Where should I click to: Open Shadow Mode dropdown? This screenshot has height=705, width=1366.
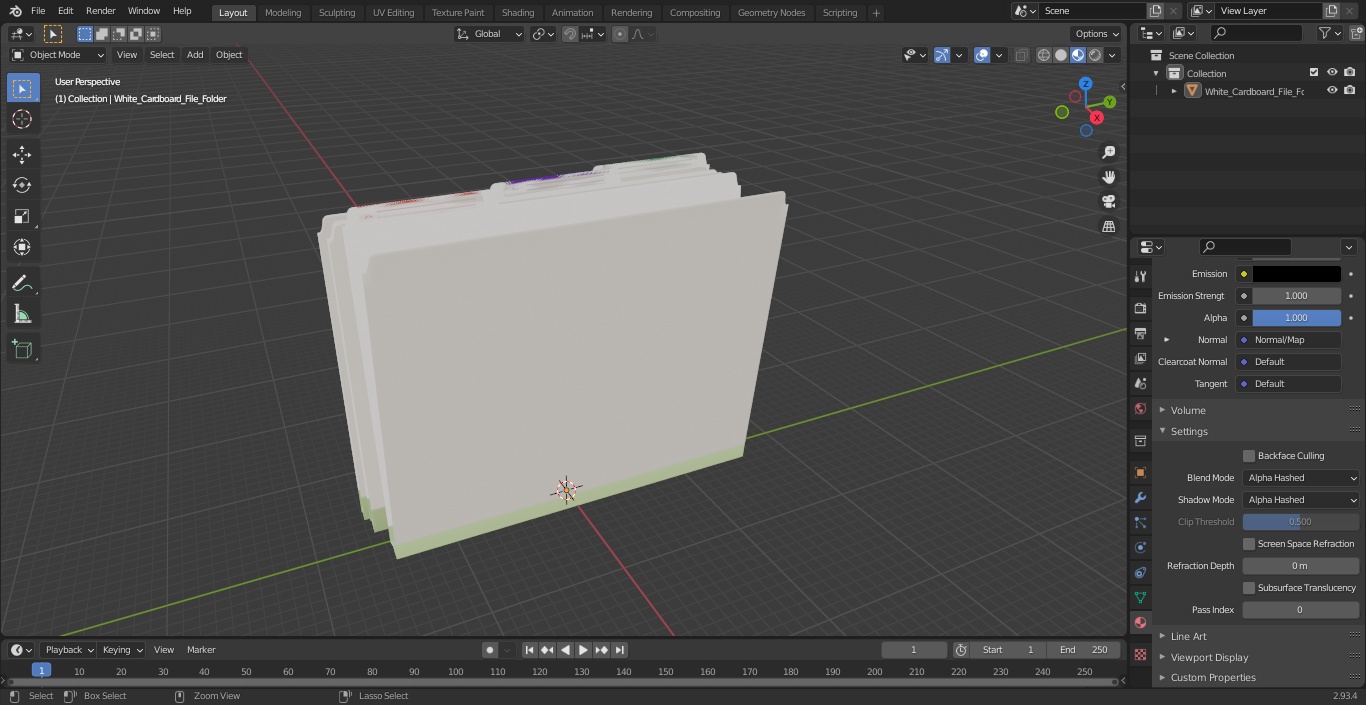click(1301, 500)
